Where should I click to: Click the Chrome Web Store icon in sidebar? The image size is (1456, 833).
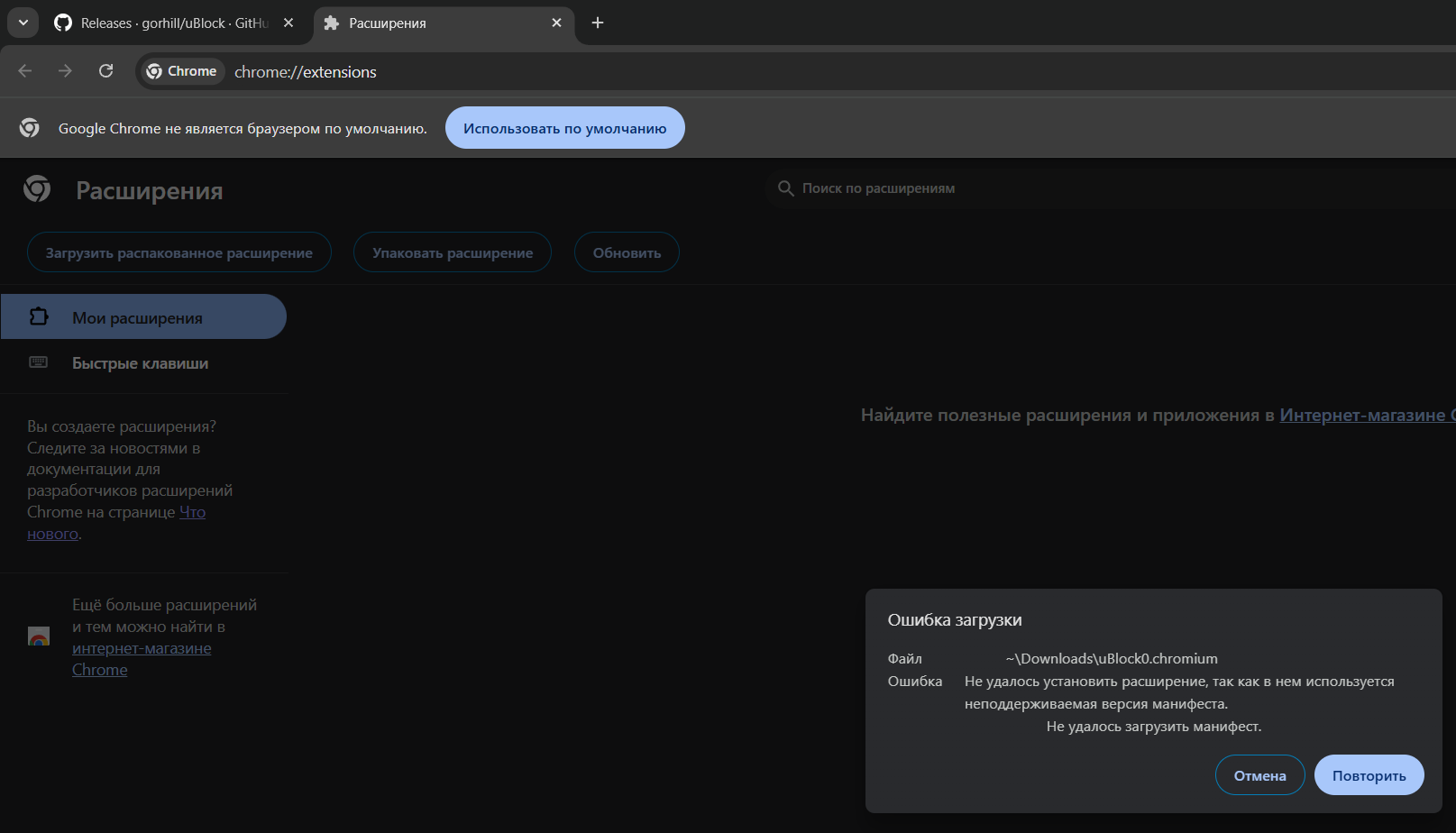[x=39, y=636]
